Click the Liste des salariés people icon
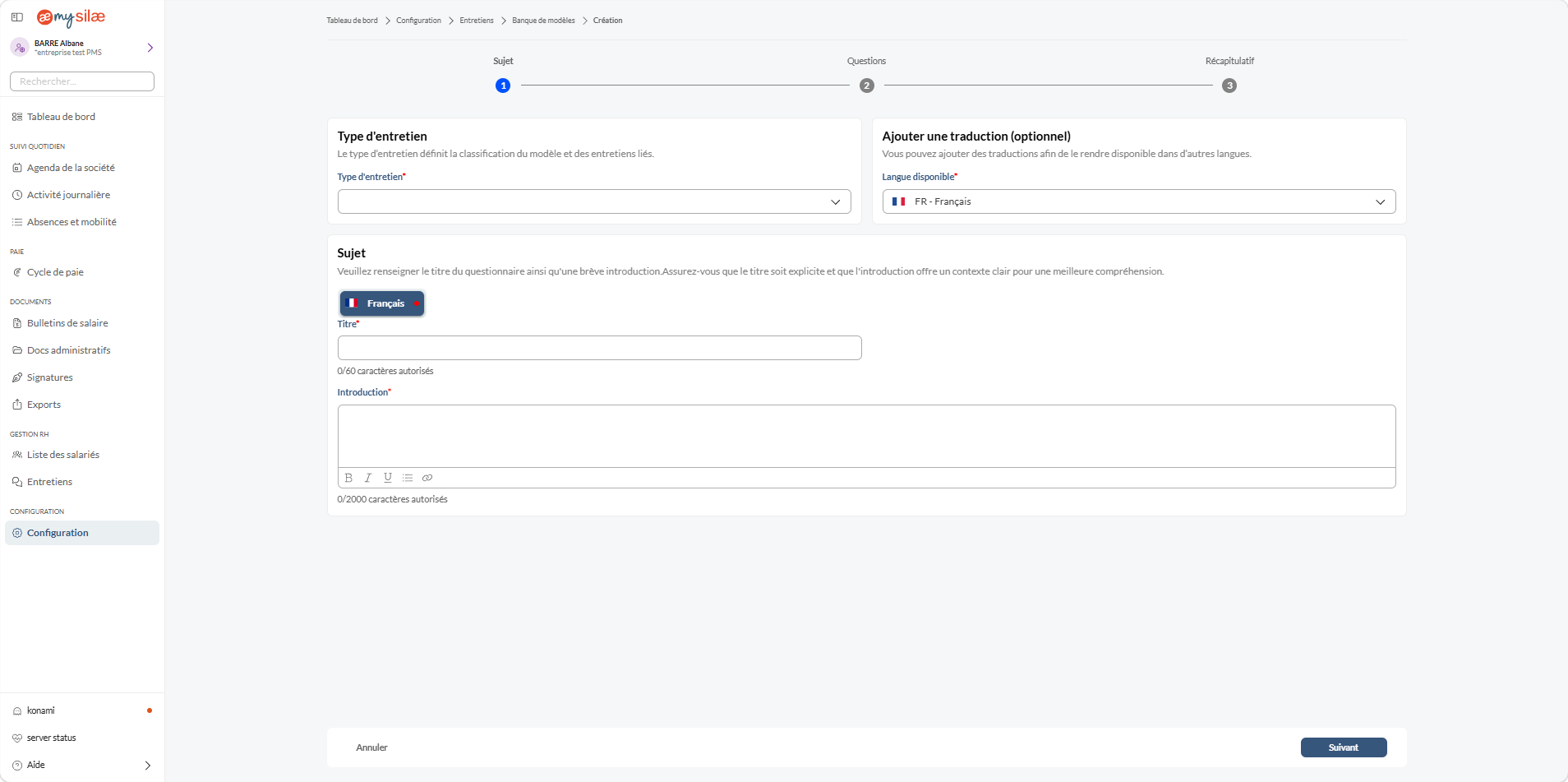Image resolution: width=1568 pixels, height=782 pixels. click(17, 455)
